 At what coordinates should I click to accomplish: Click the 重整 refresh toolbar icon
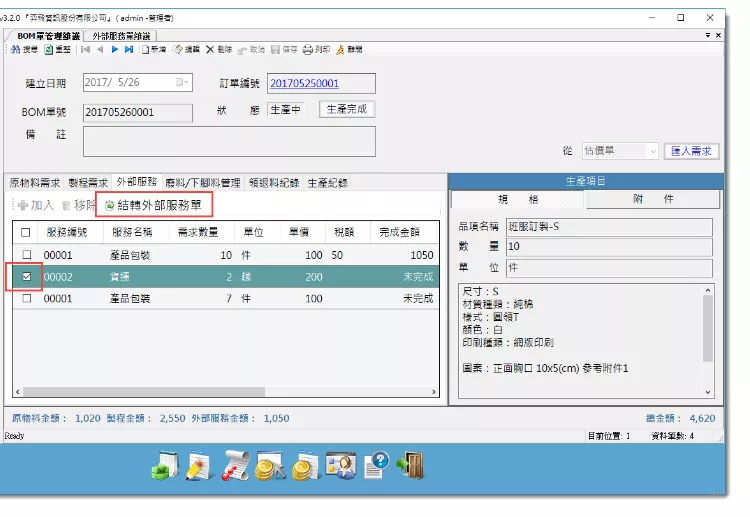tap(55, 49)
